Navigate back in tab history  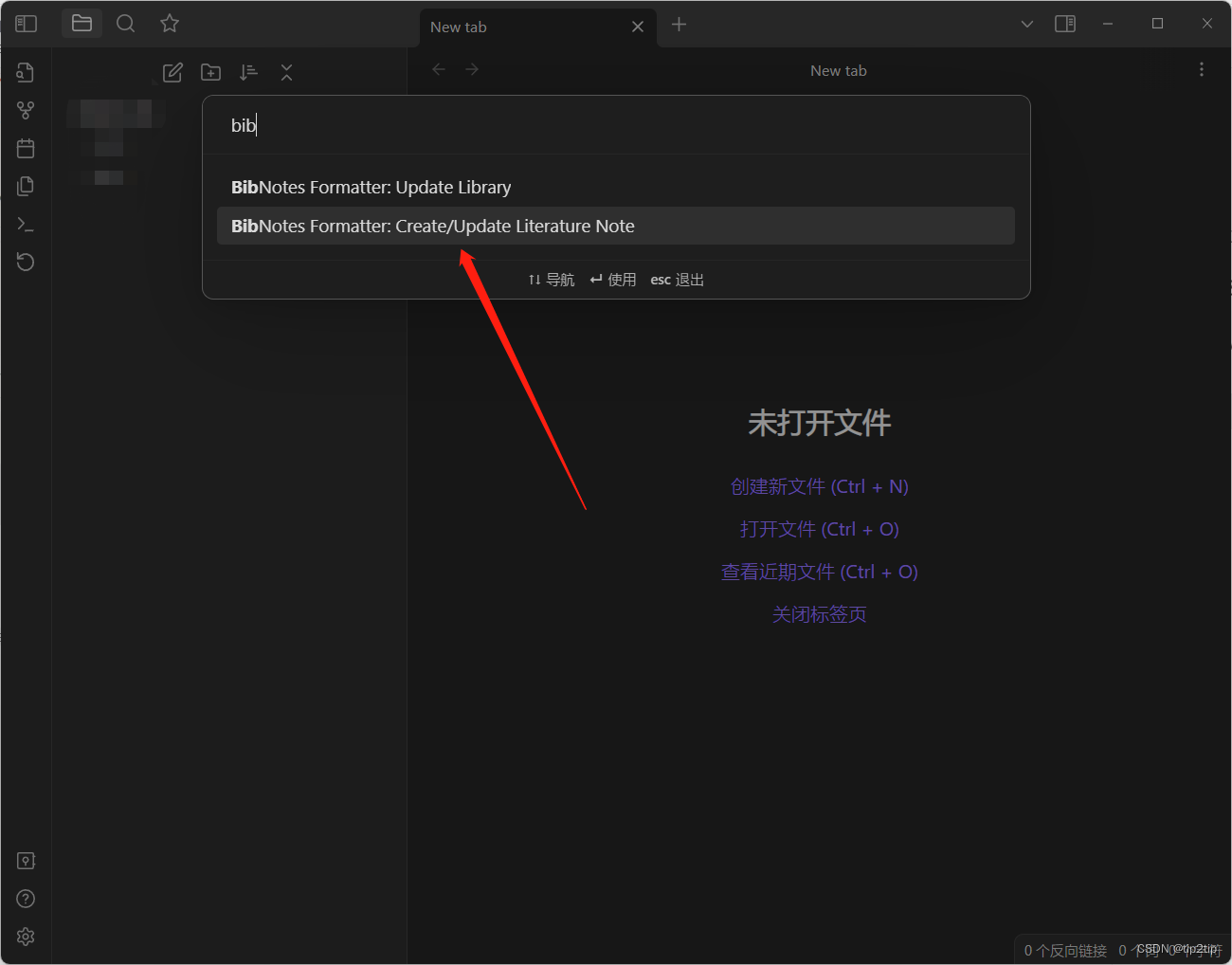pyautogui.click(x=438, y=69)
